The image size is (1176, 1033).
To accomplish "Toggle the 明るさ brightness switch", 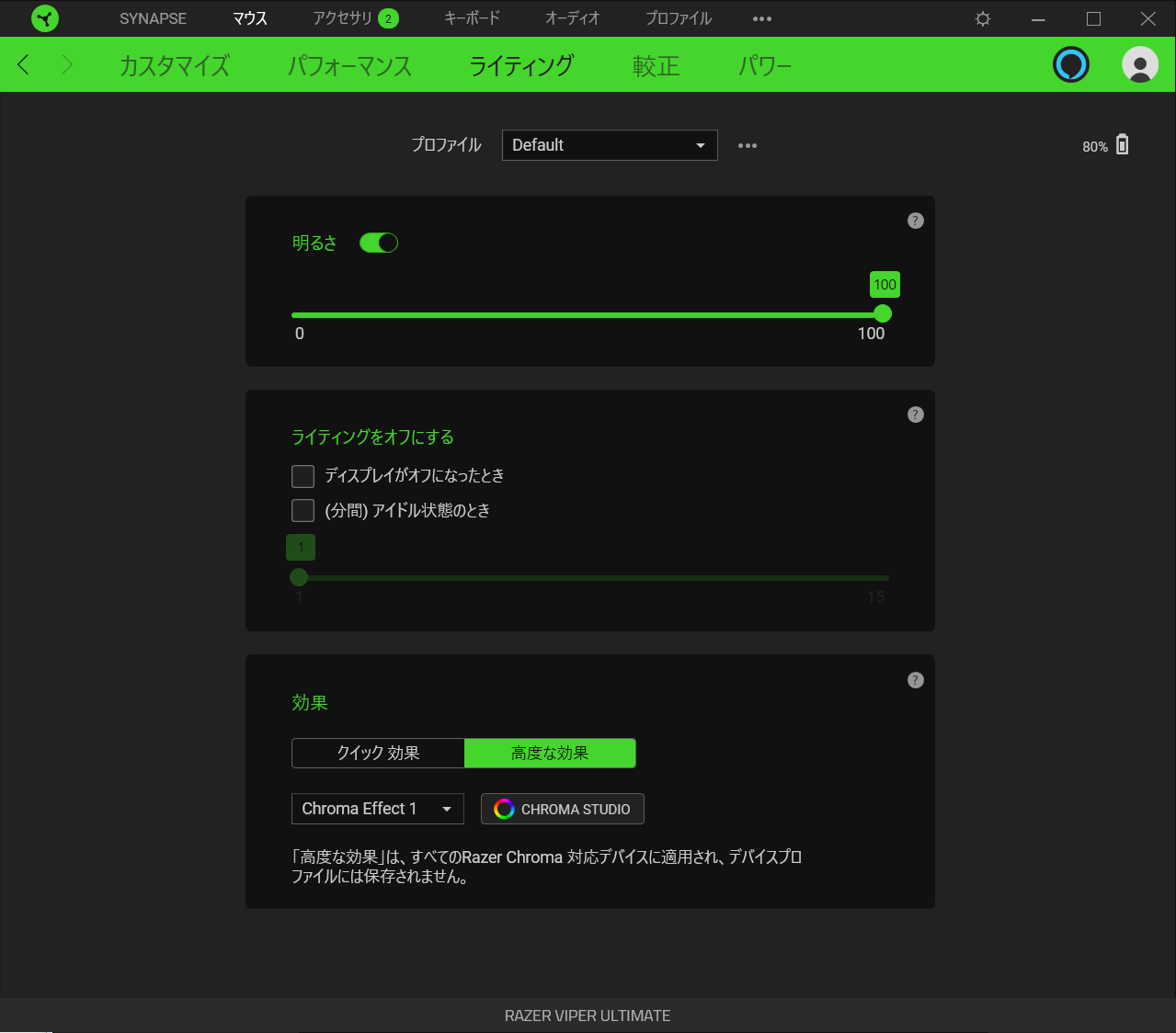I will point(379,243).
